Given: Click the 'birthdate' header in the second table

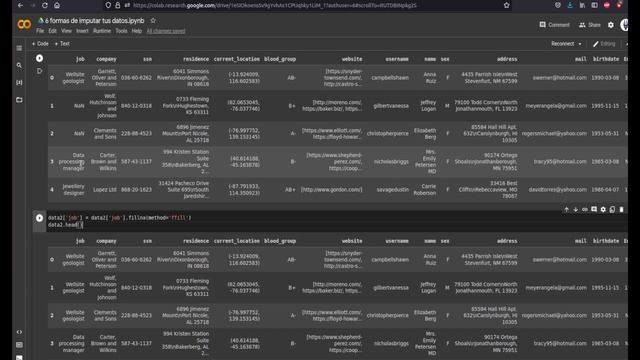Looking at the screenshot, I should (x=606, y=241).
